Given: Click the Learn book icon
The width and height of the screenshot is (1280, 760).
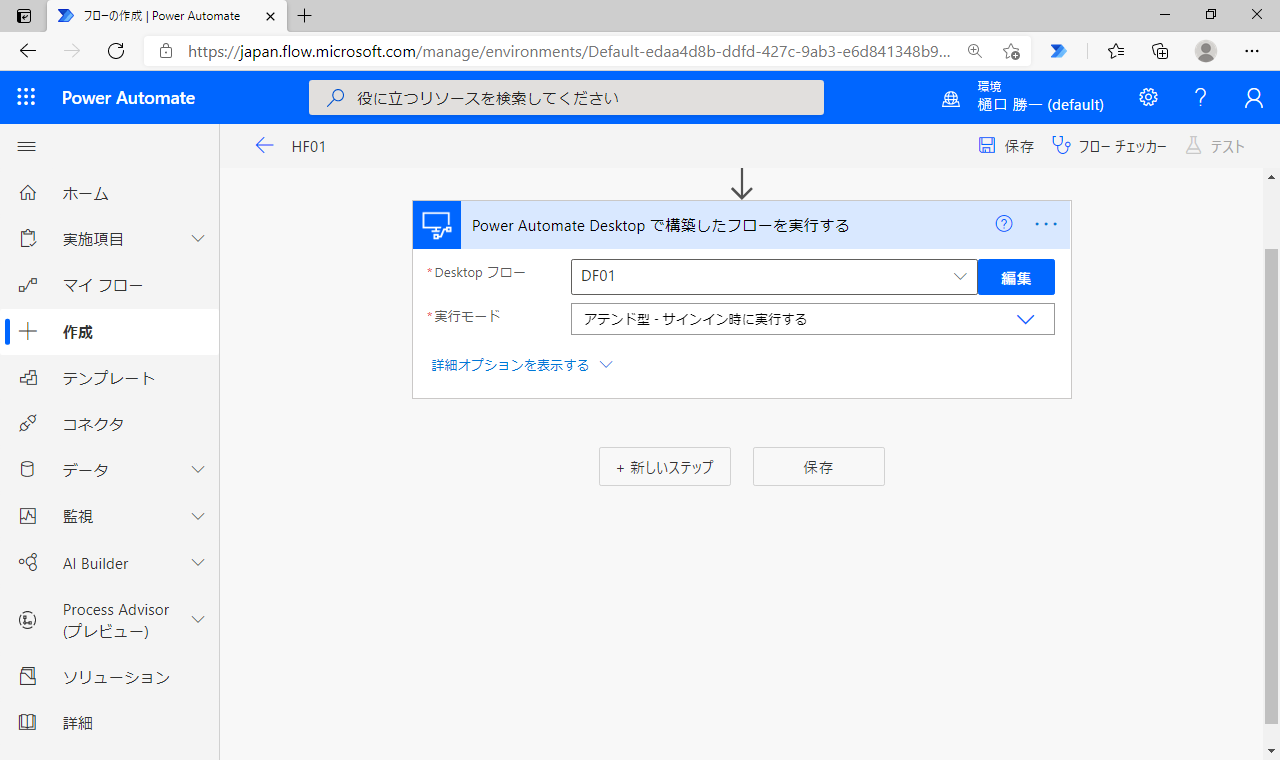Looking at the screenshot, I should point(28,723).
